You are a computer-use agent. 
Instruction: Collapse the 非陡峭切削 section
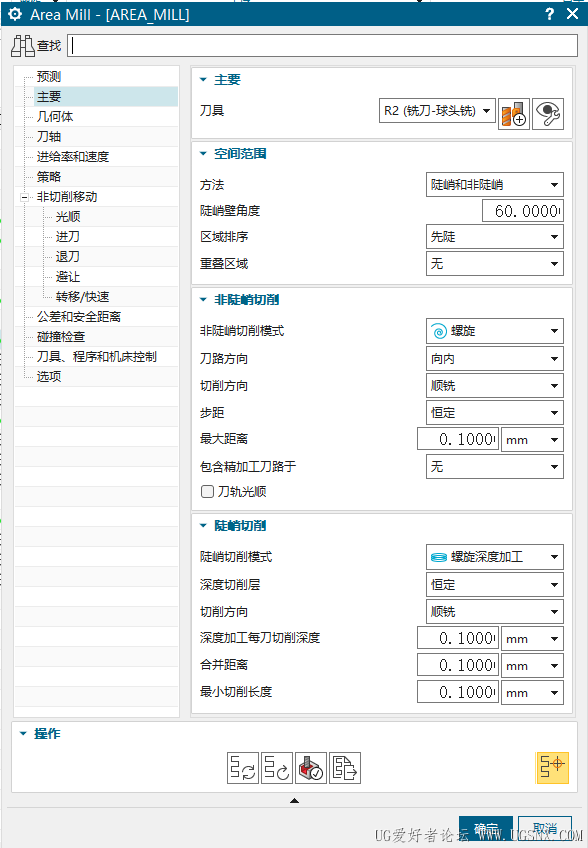203,300
